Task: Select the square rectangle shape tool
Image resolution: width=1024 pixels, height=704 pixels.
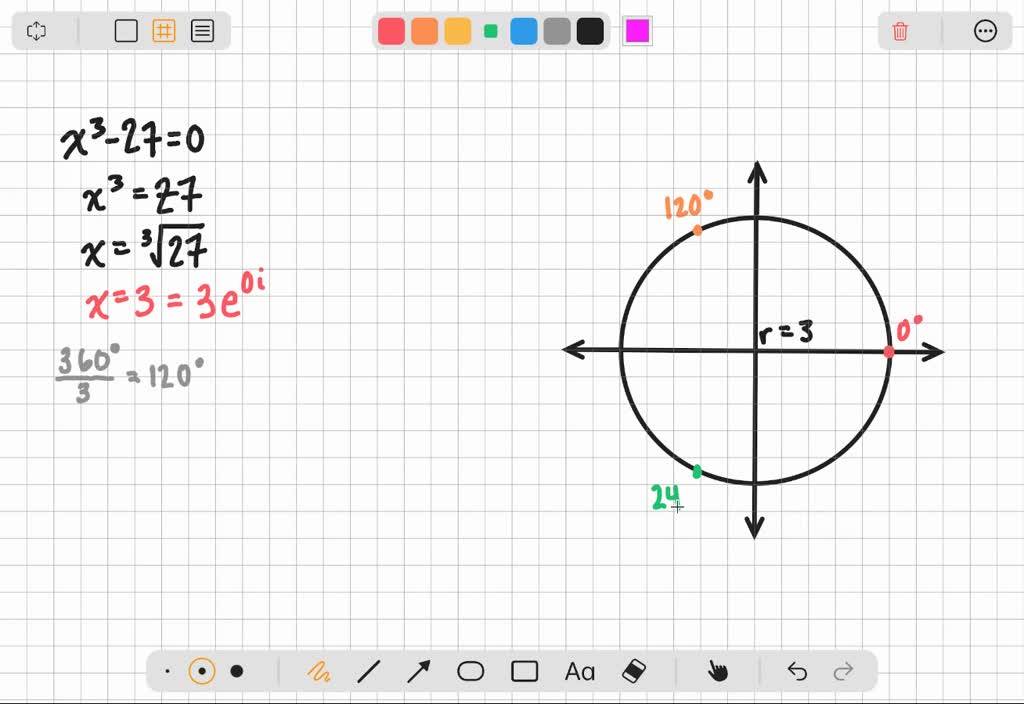Action: click(x=524, y=671)
